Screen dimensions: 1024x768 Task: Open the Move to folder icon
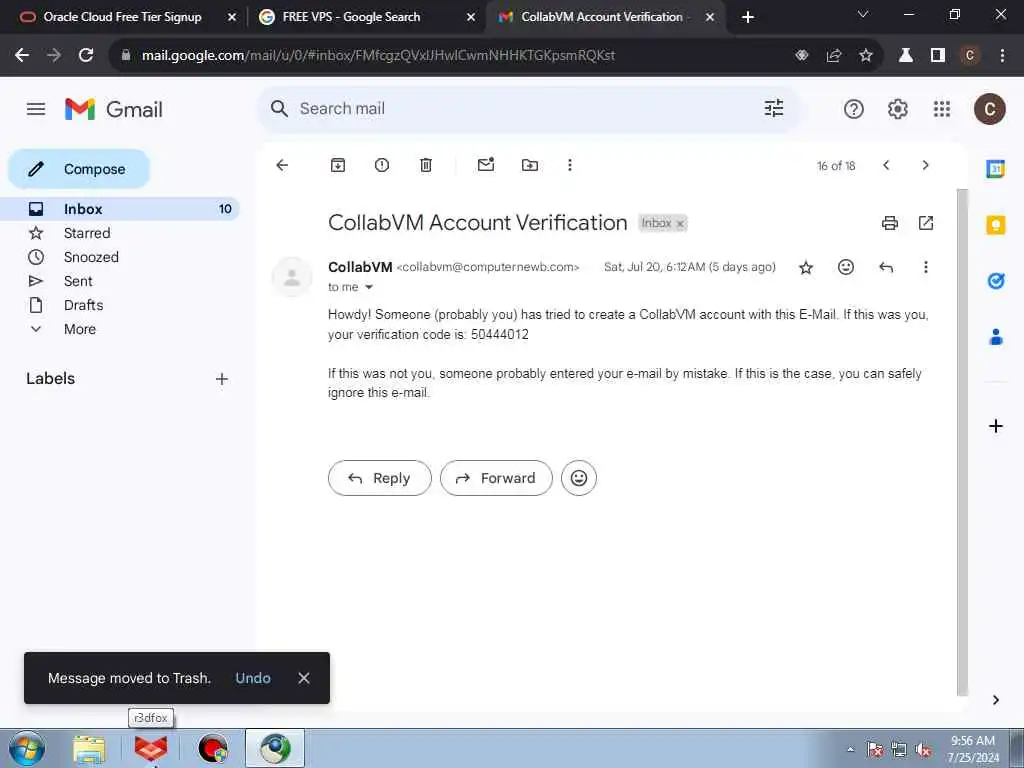point(530,165)
